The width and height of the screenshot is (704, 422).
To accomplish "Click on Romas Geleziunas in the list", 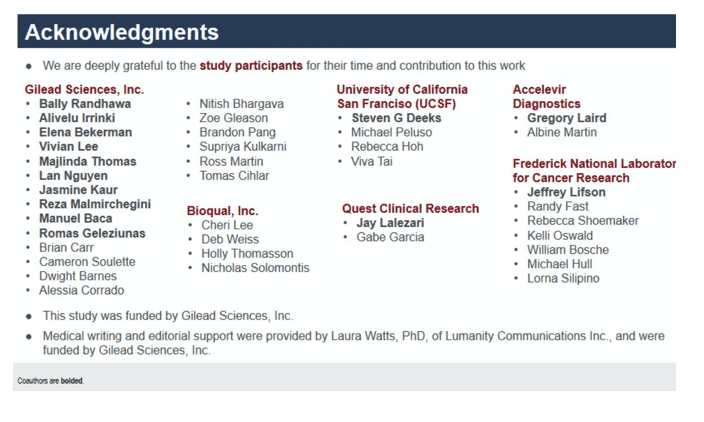I will [x=92, y=233].
